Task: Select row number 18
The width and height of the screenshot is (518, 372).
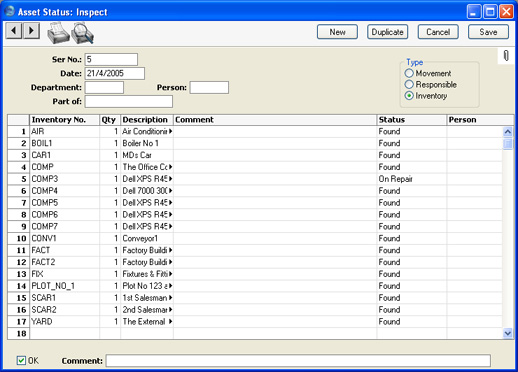Action: tap(19, 333)
